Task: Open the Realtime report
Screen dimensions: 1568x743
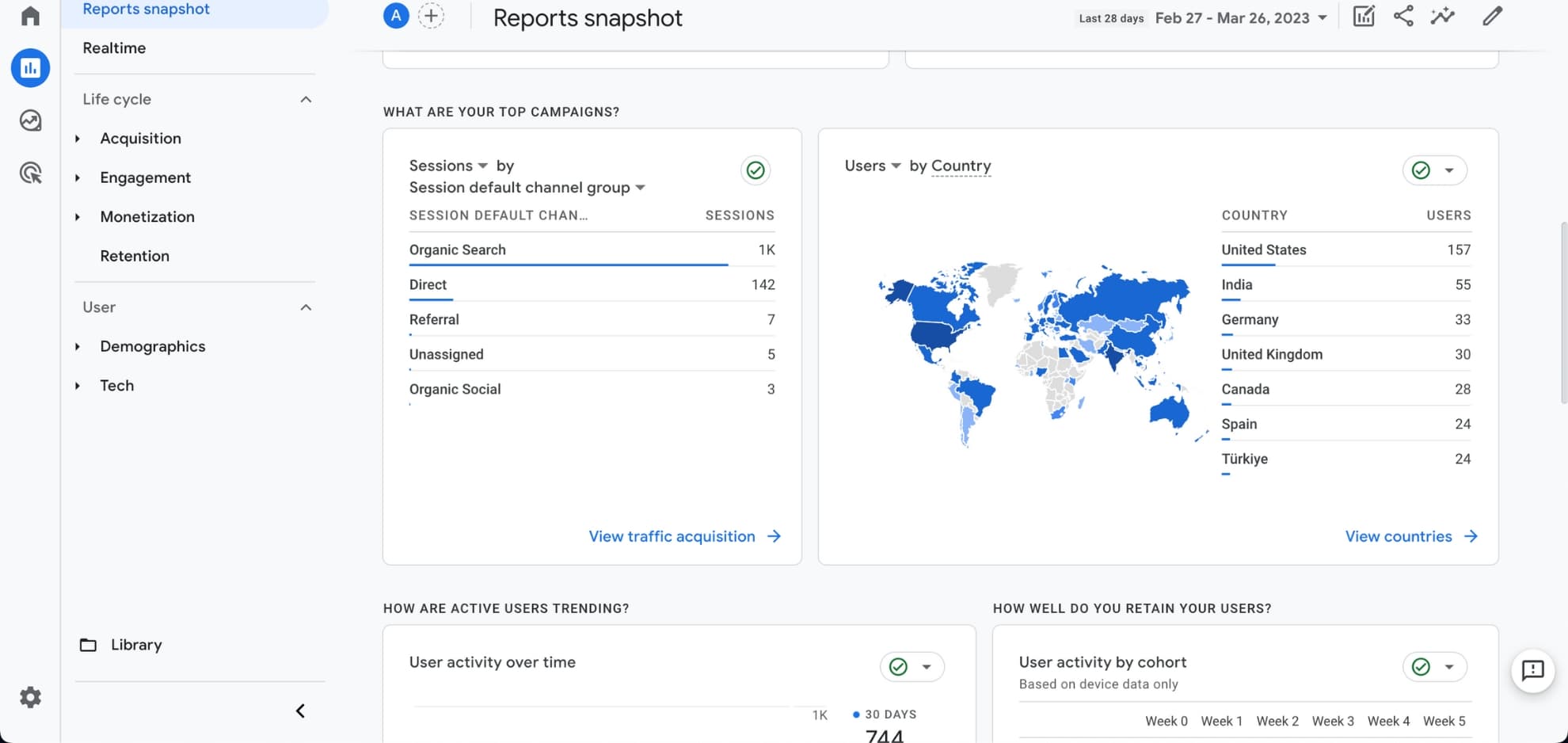Action: [114, 48]
